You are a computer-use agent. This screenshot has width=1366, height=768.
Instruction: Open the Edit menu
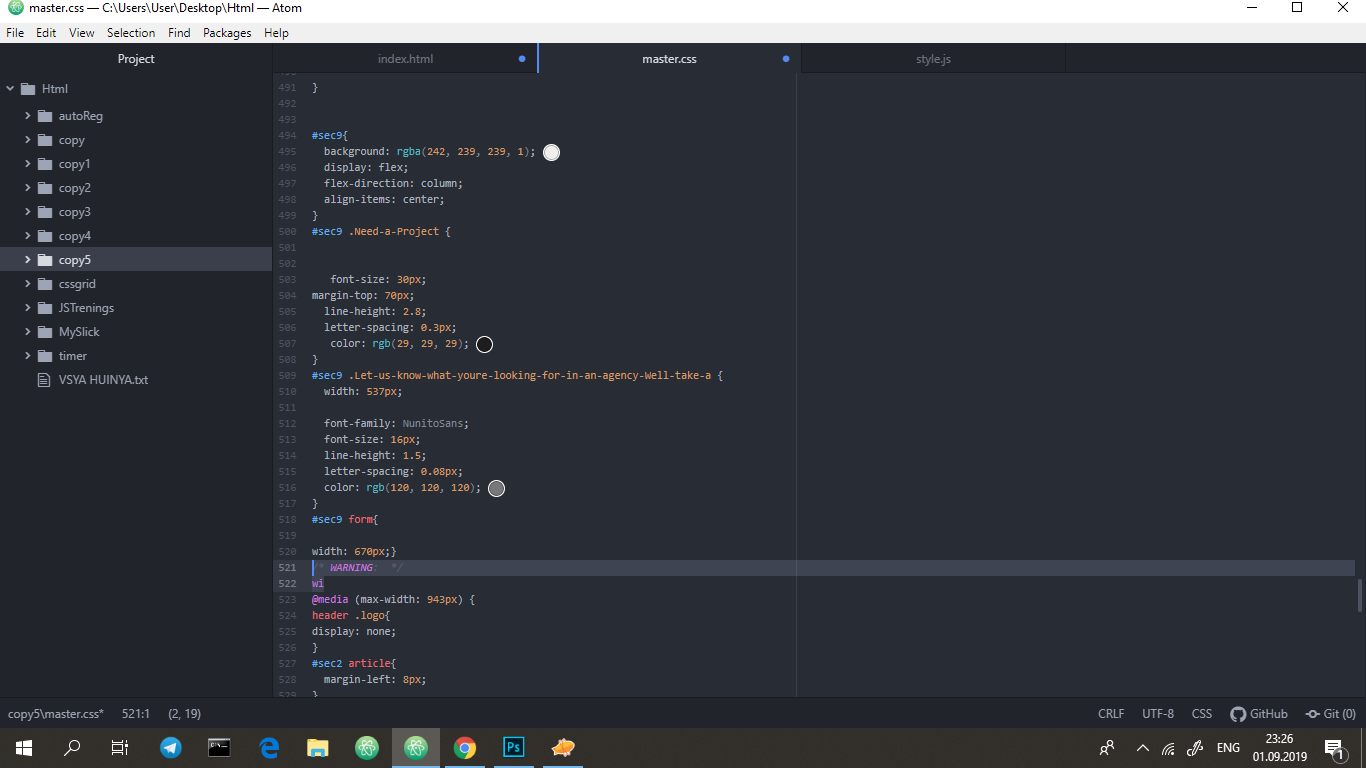(46, 33)
